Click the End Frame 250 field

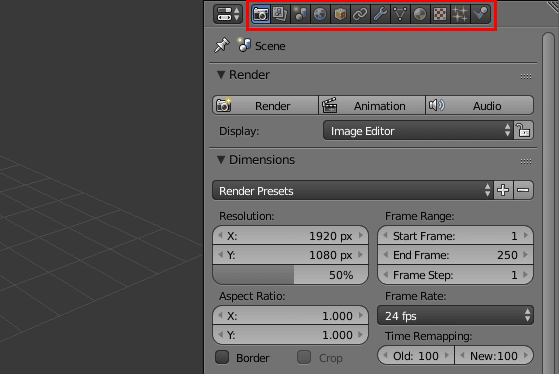[x=455, y=255]
